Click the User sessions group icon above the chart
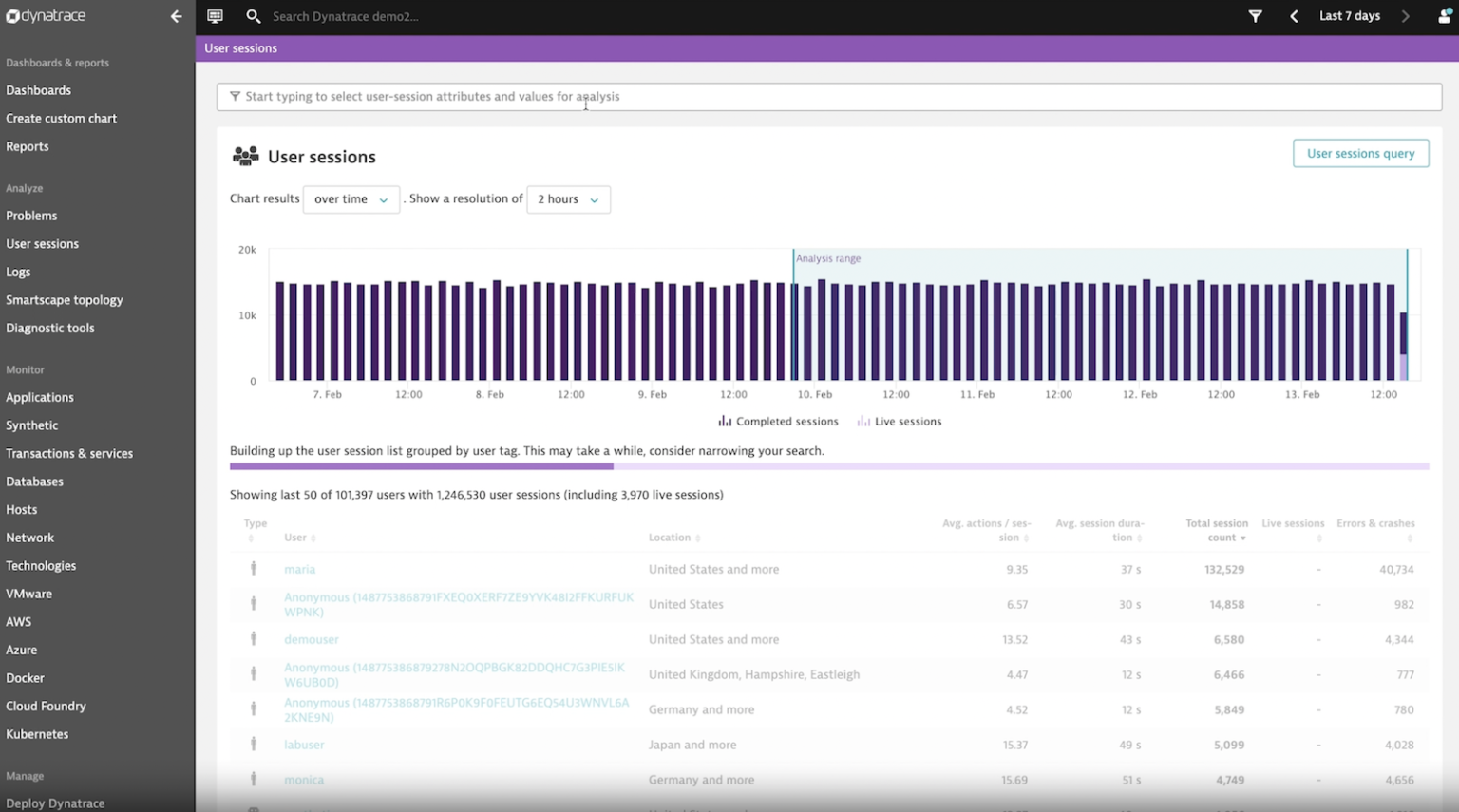1459x812 pixels. 245,156
